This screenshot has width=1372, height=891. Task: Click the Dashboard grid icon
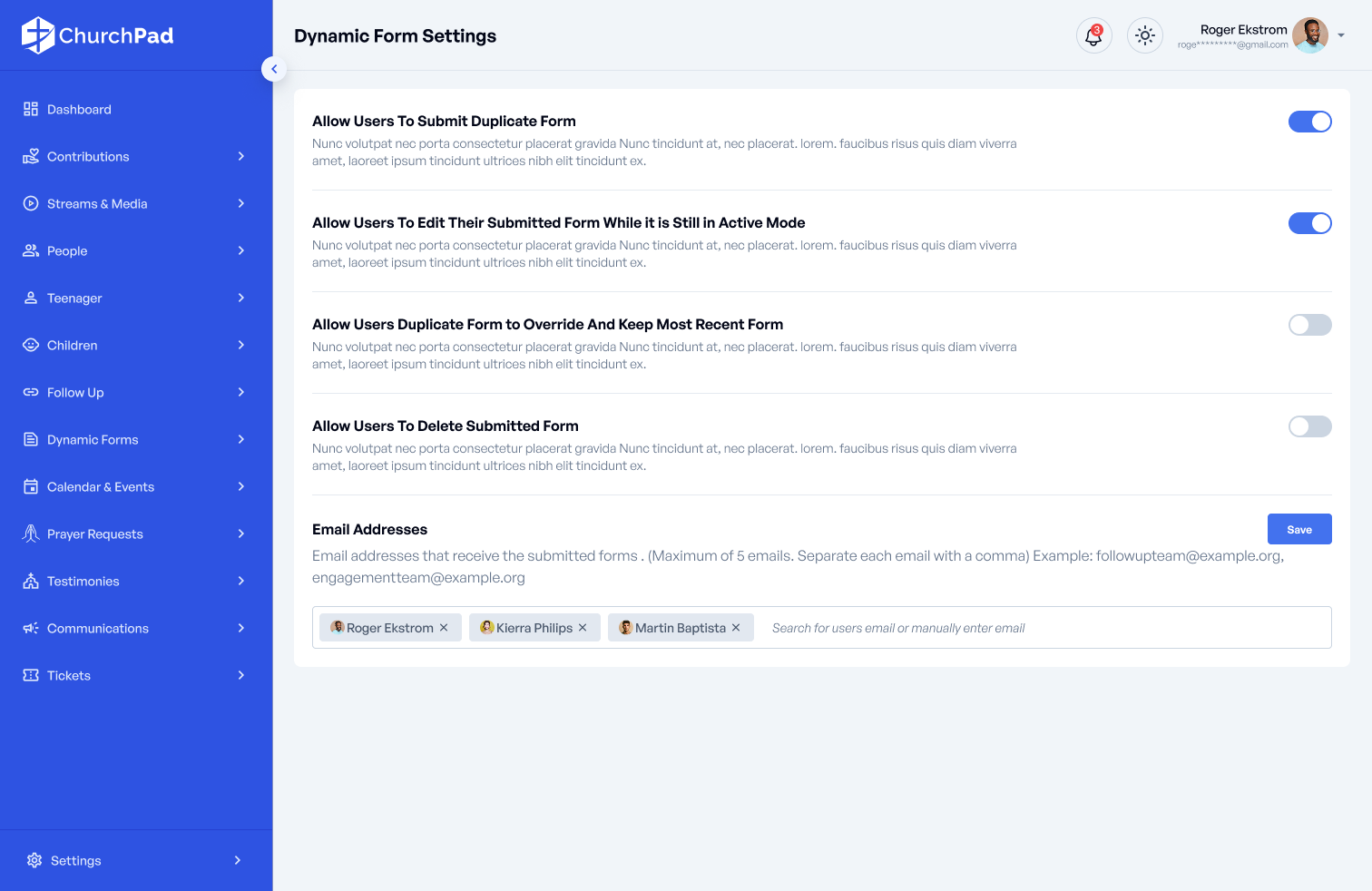(x=31, y=109)
